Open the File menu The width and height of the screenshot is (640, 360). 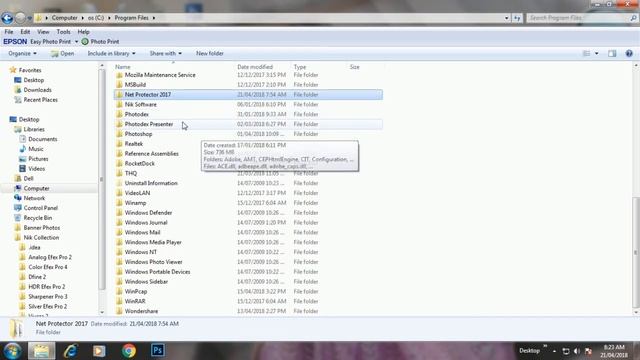(9, 32)
